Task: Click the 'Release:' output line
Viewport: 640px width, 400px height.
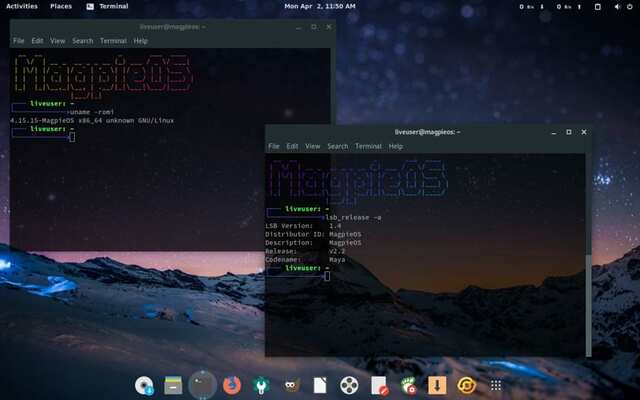Action: click(305, 251)
